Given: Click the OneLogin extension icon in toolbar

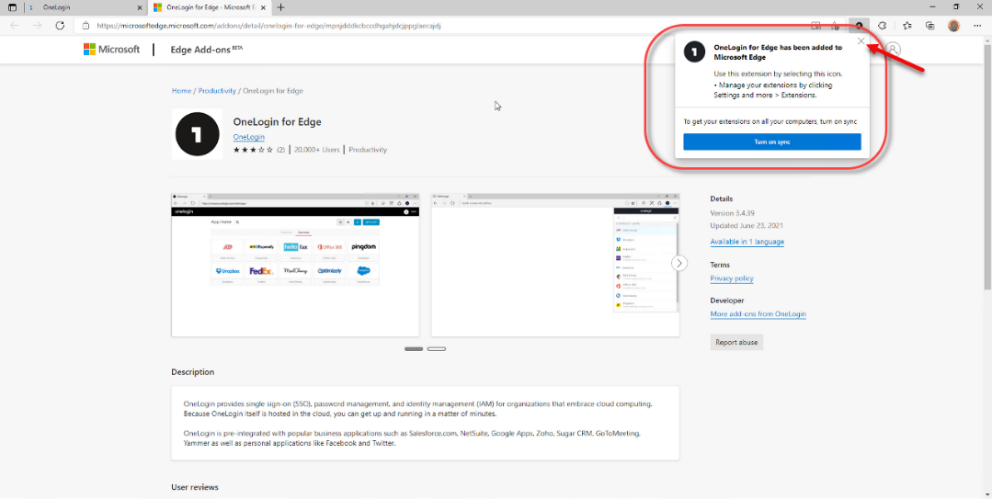Looking at the screenshot, I should [x=858, y=25].
